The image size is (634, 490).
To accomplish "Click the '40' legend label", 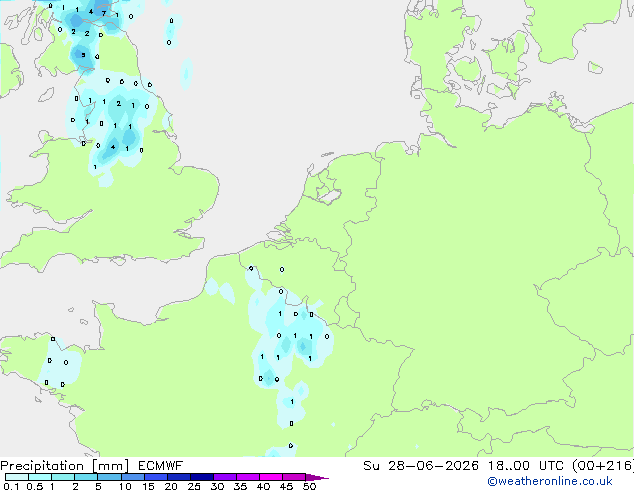I will (263, 486).
